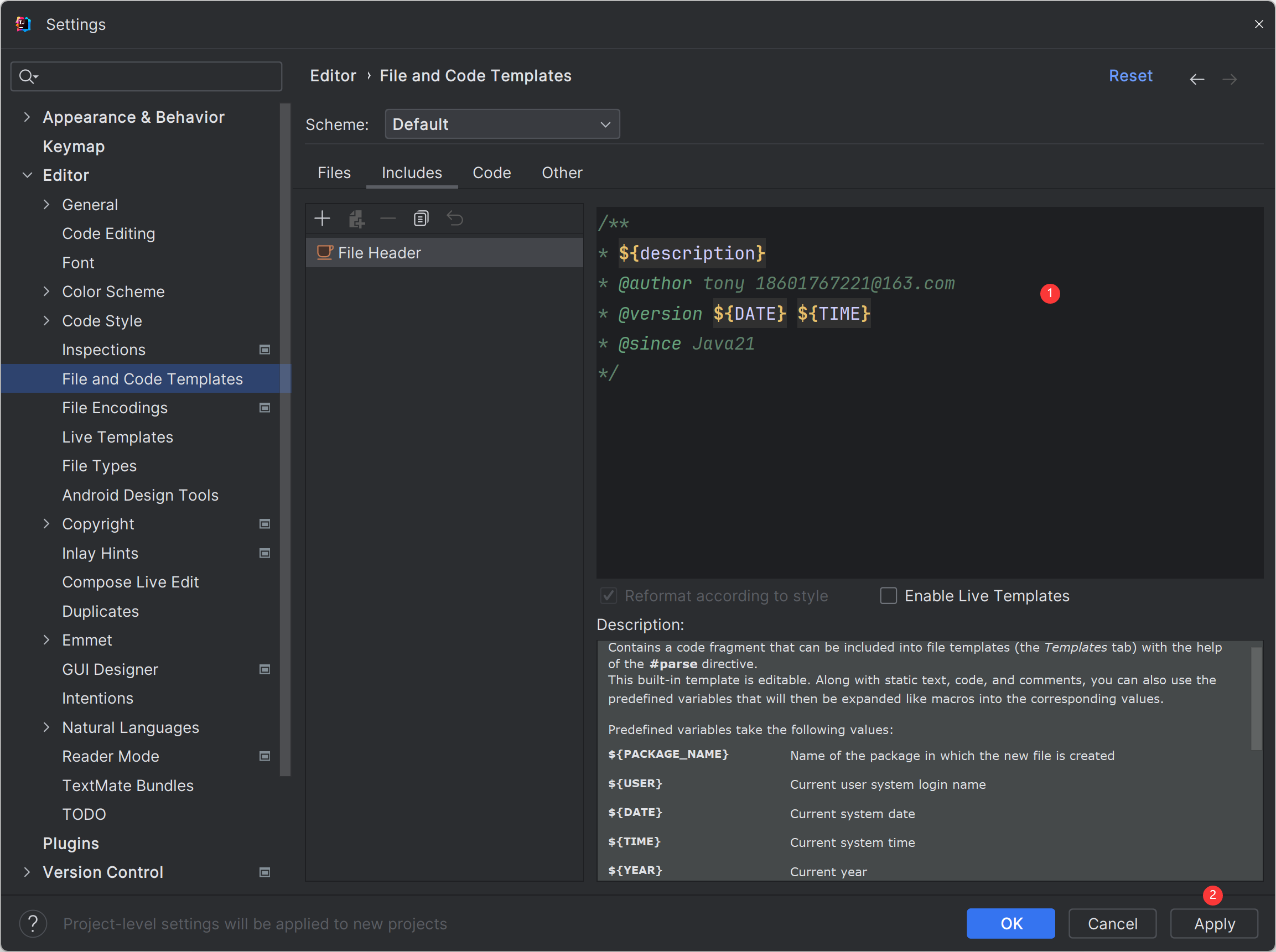This screenshot has width=1276, height=952.
Task: Open Android Design Tools settings
Action: pyautogui.click(x=140, y=495)
